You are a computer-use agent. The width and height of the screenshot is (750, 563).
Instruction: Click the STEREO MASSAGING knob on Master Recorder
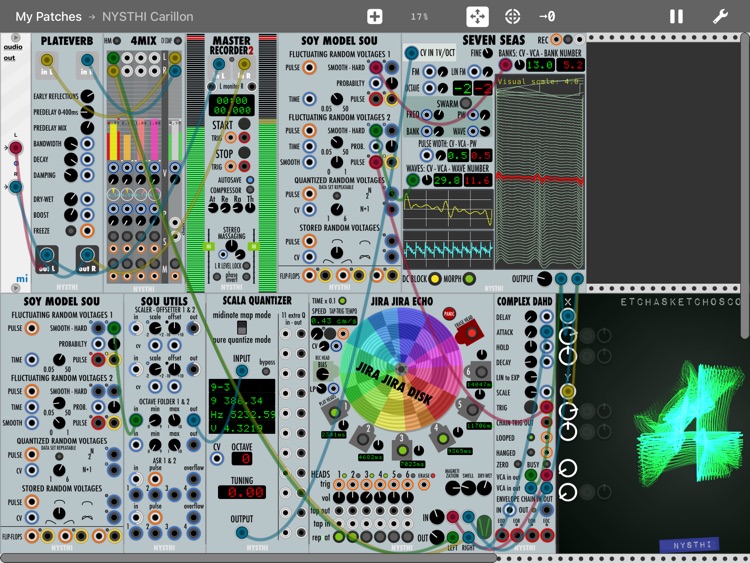click(x=232, y=246)
